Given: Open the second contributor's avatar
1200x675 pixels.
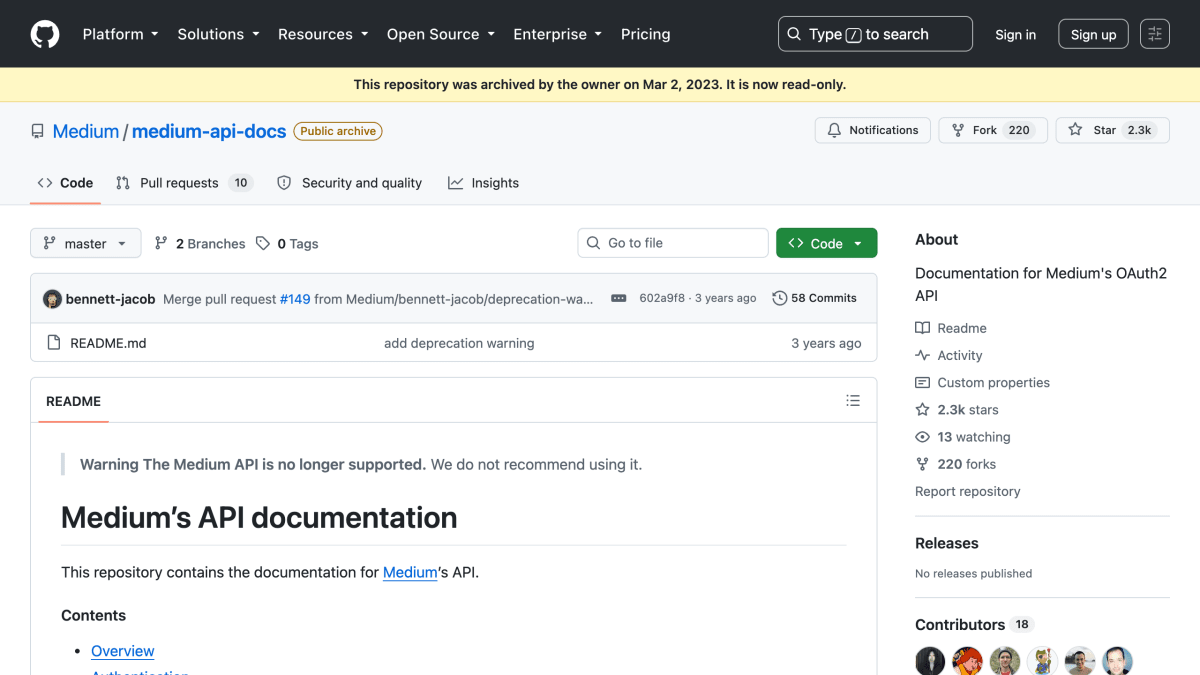Looking at the screenshot, I should 967,661.
